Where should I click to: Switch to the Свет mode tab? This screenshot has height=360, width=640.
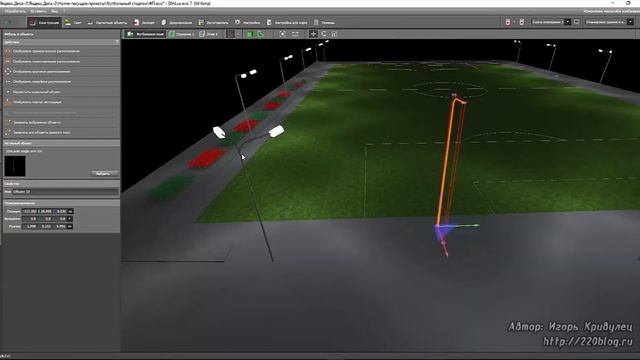pyautogui.click(x=73, y=22)
